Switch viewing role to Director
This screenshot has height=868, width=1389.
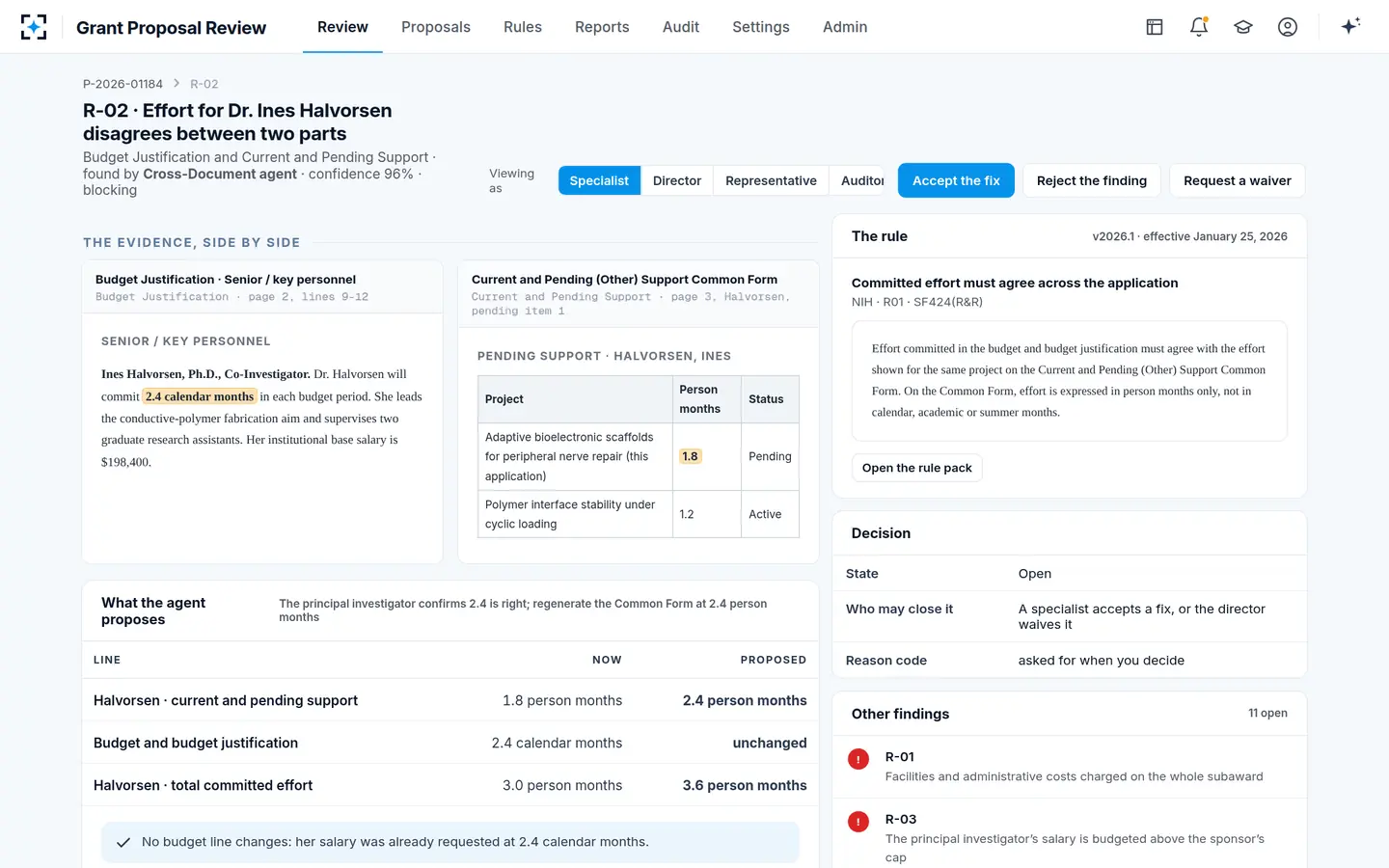[x=677, y=180]
